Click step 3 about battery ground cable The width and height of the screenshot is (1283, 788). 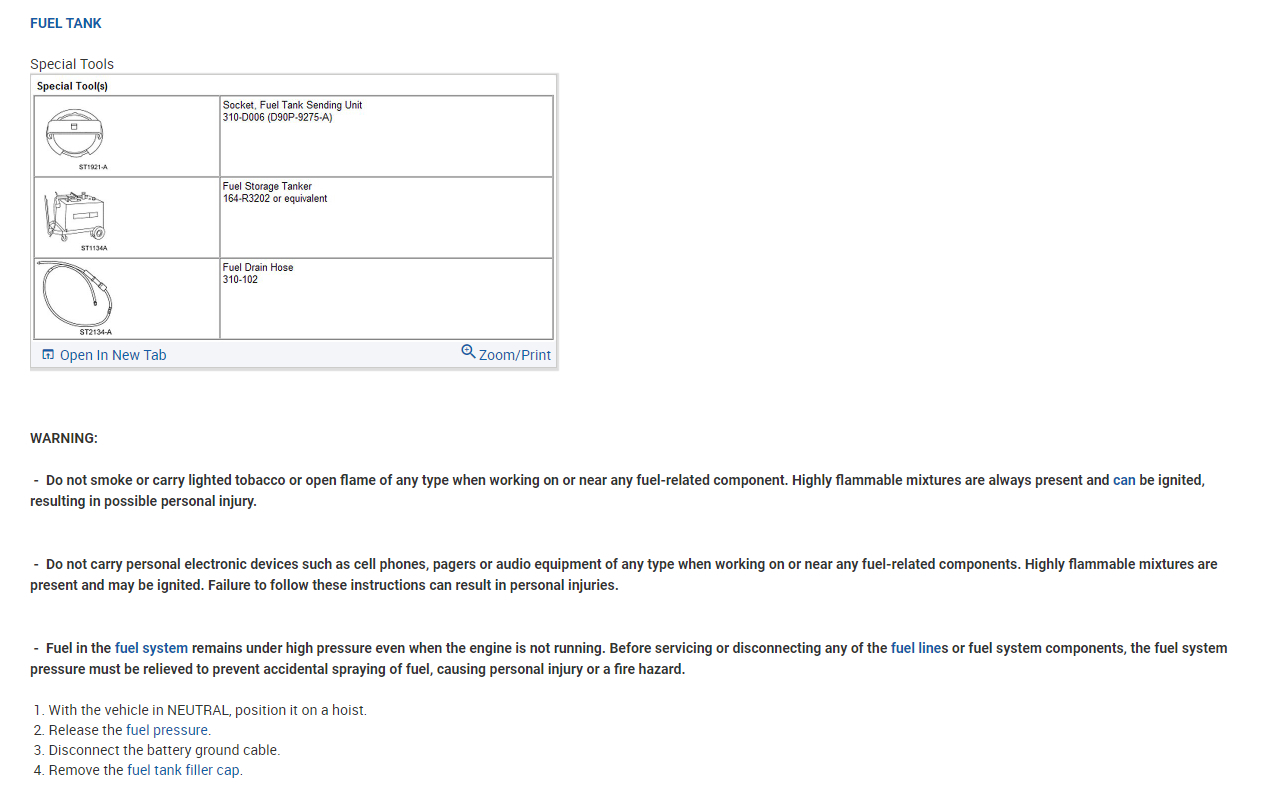(x=164, y=750)
